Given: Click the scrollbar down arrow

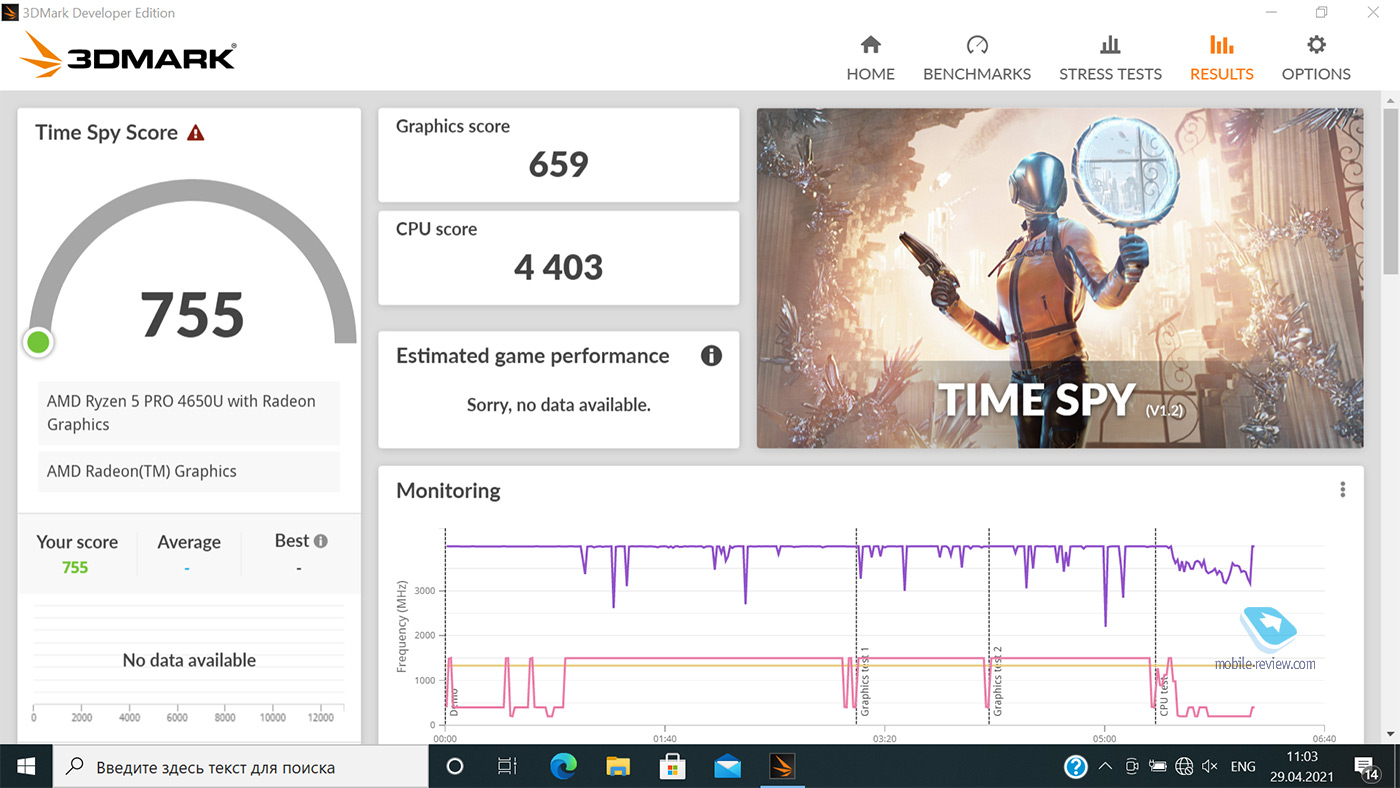Looking at the screenshot, I should (x=1390, y=735).
